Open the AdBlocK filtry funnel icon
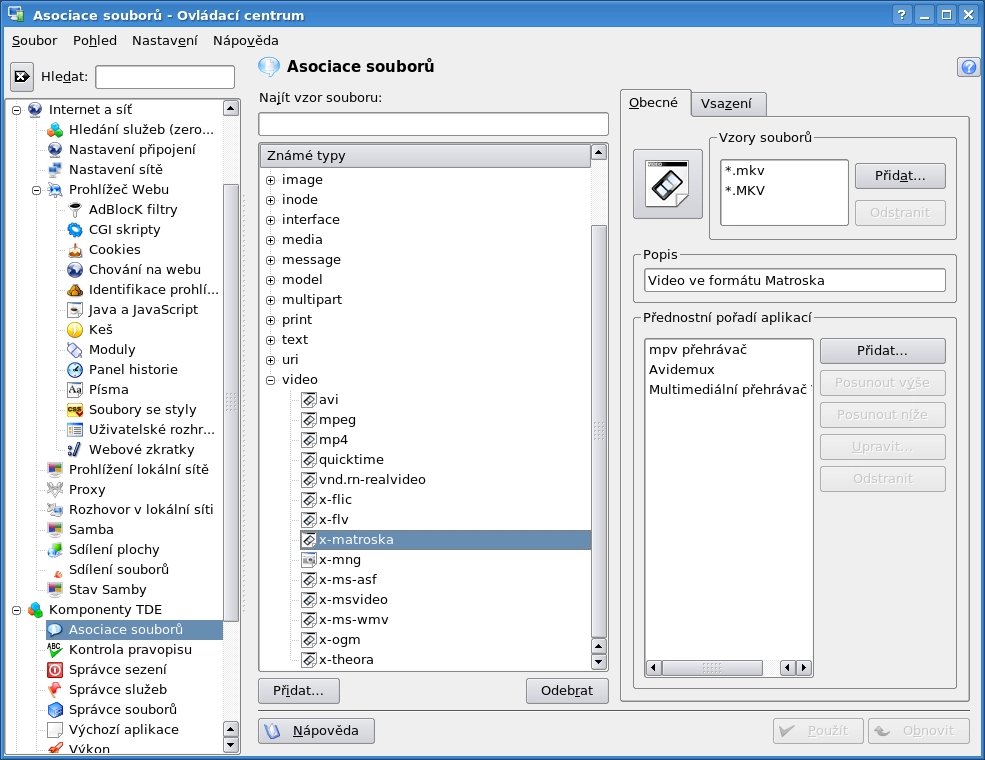 point(75,209)
